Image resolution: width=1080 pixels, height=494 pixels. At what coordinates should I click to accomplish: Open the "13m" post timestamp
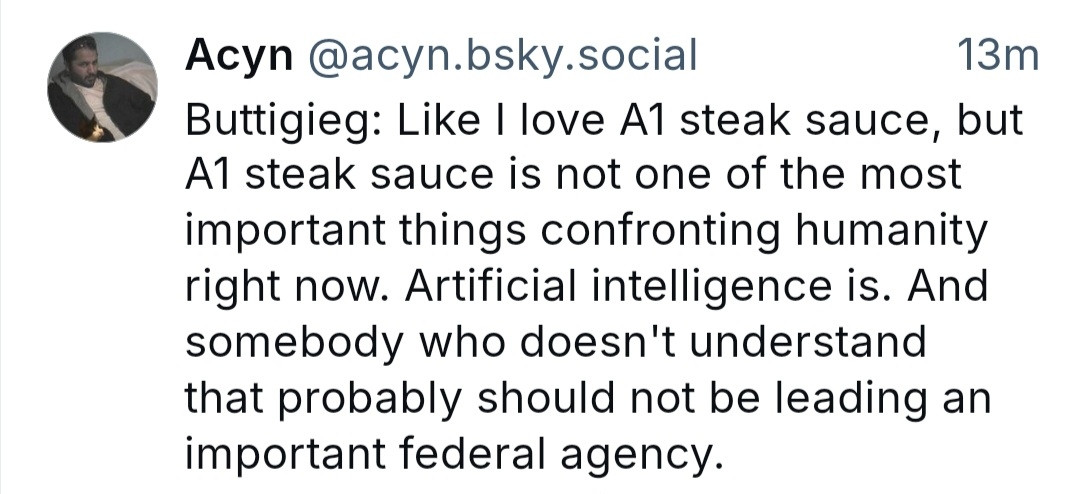[997, 56]
